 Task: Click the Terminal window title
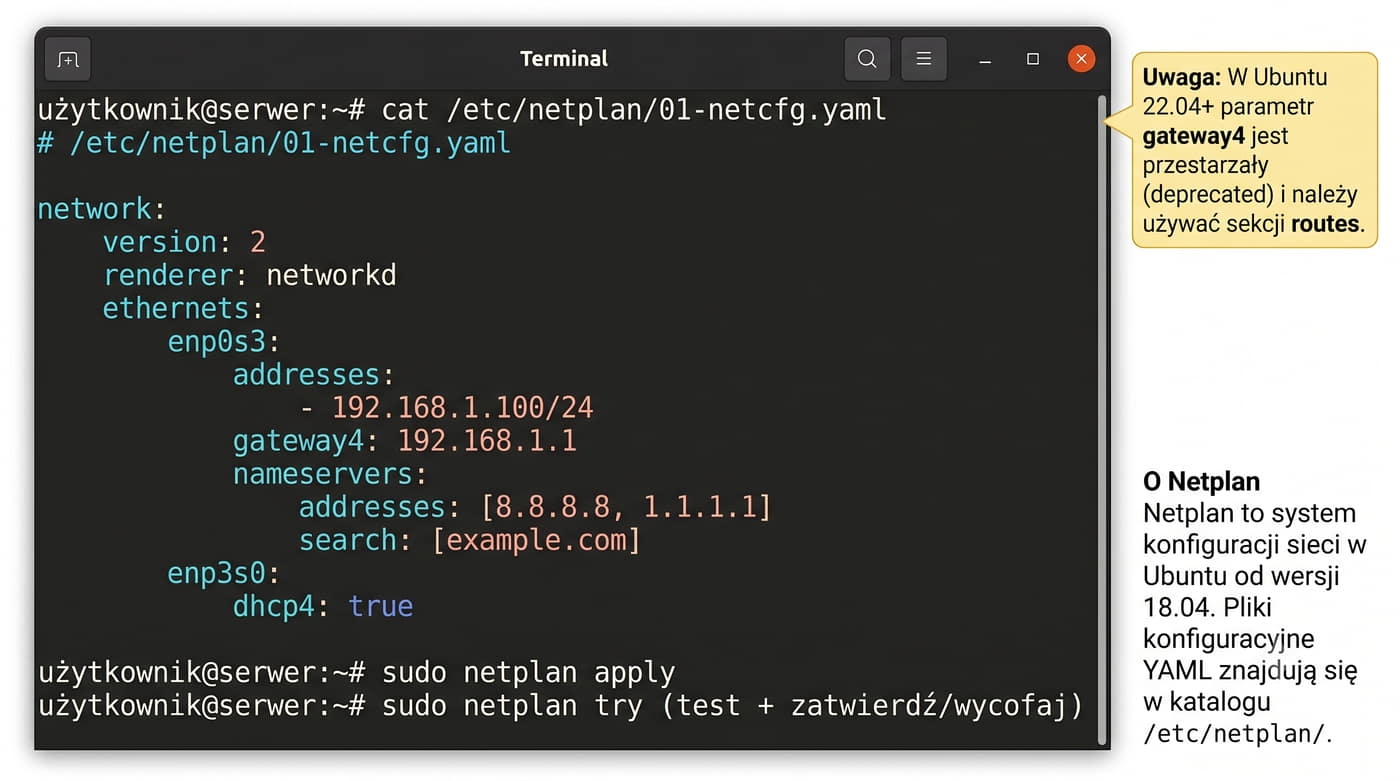[564, 59]
